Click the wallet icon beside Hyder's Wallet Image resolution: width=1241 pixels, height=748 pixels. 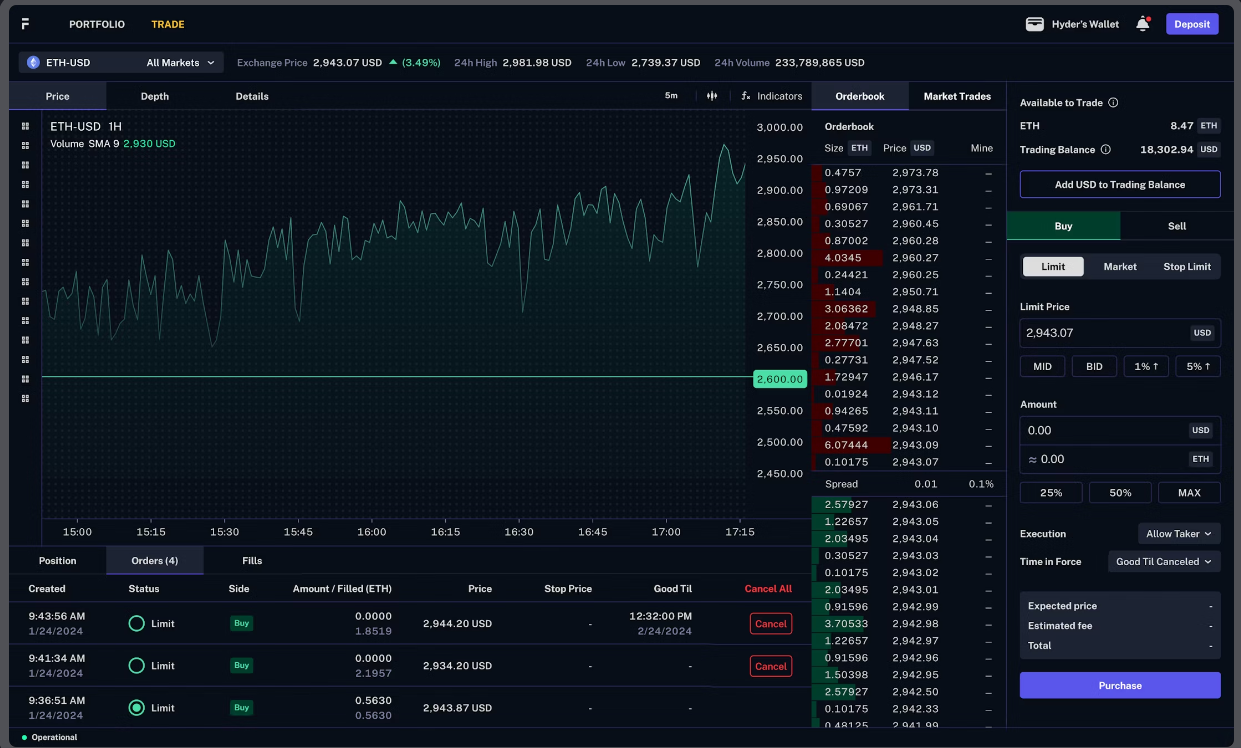[1035, 24]
